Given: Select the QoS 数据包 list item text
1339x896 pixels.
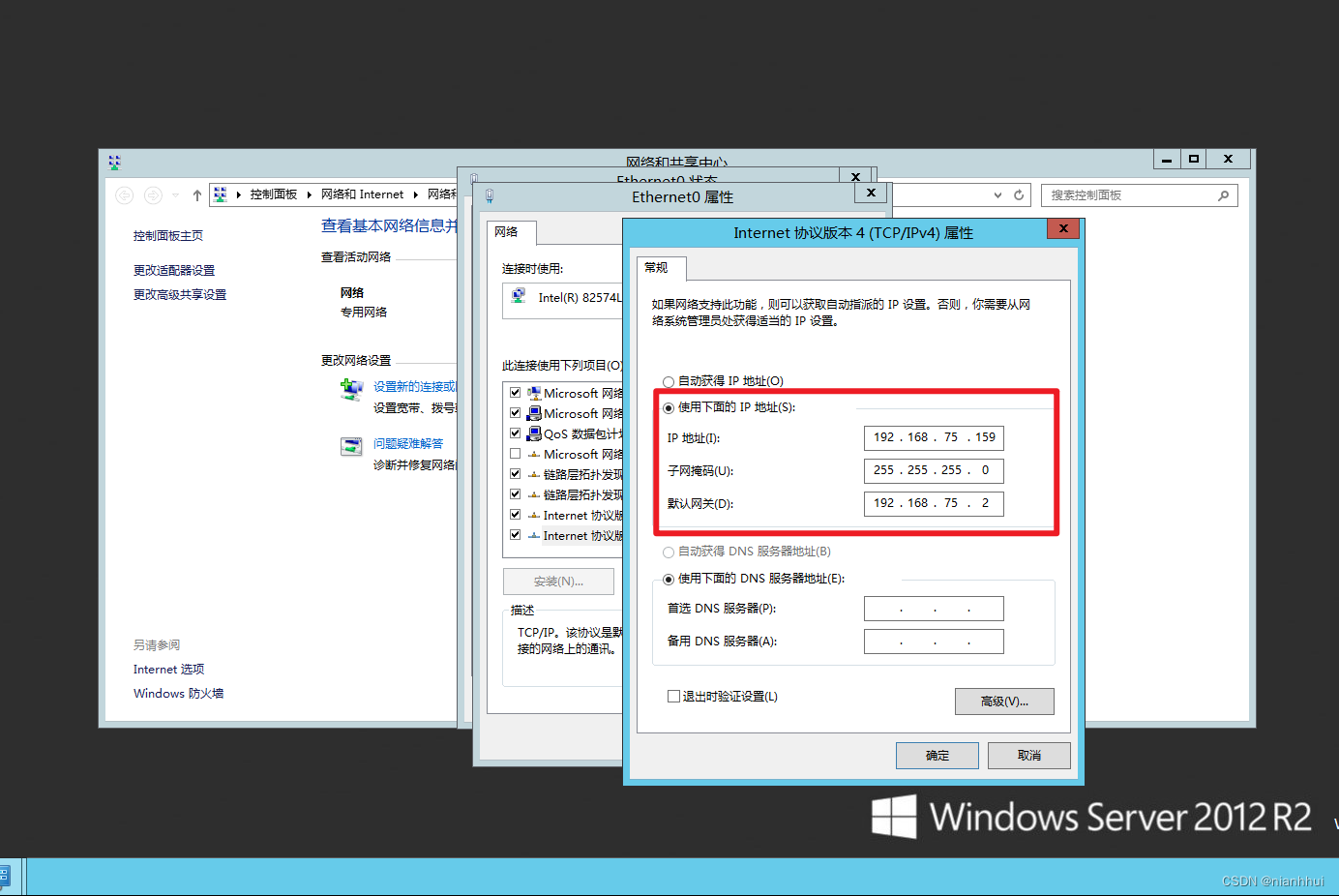Looking at the screenshot, I should point(583,434).
